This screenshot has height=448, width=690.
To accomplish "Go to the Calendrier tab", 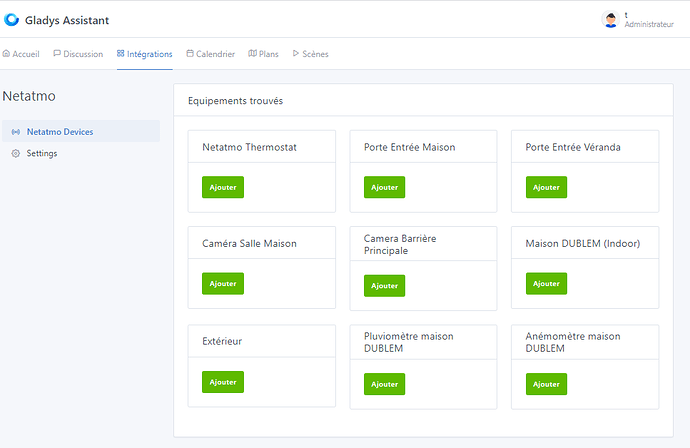I will click(210, 54).
